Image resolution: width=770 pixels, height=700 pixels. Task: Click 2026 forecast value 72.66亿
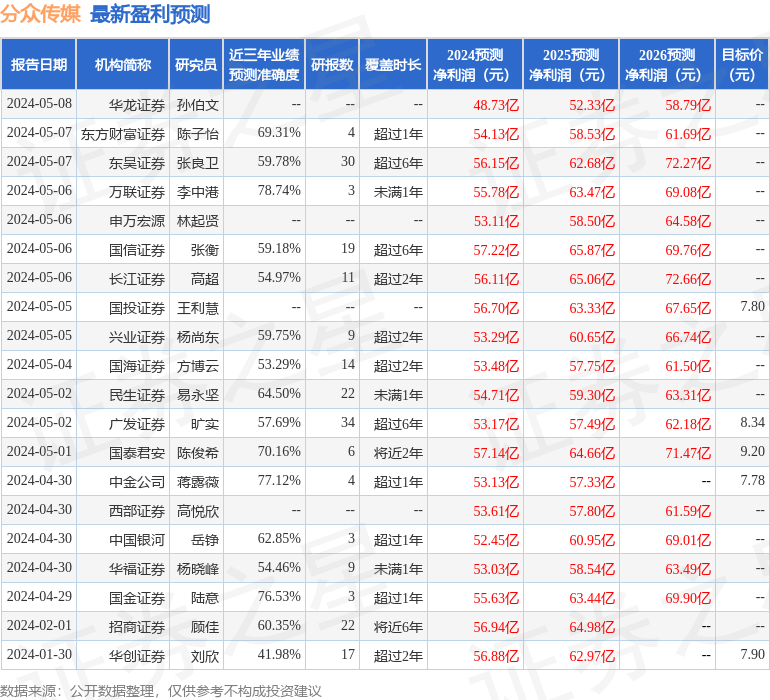[688, 279]
